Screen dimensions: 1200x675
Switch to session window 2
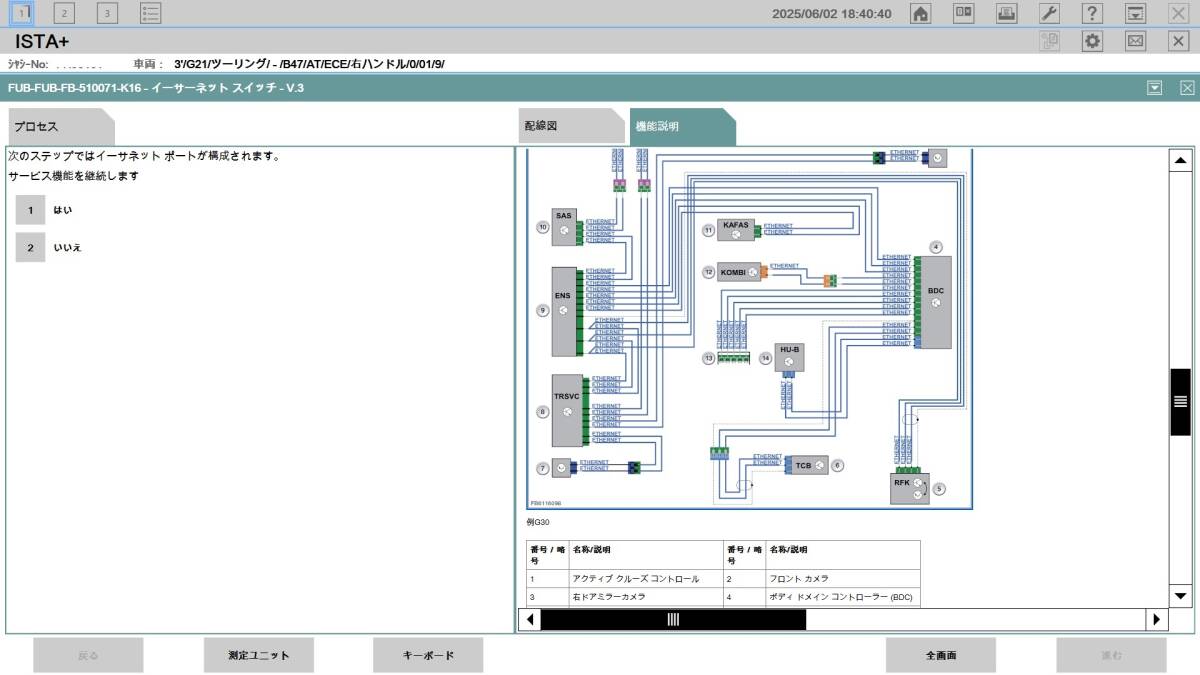(64, 13)
